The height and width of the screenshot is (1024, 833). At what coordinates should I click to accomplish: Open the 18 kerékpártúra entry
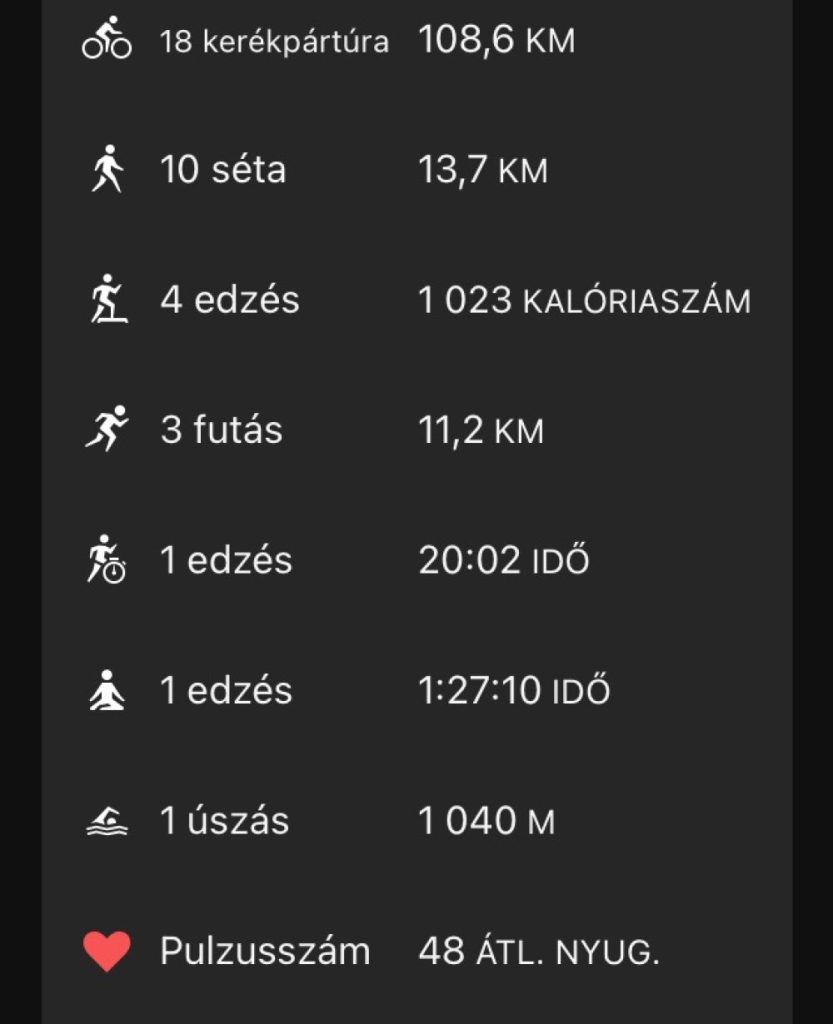[x=274, y=42]
